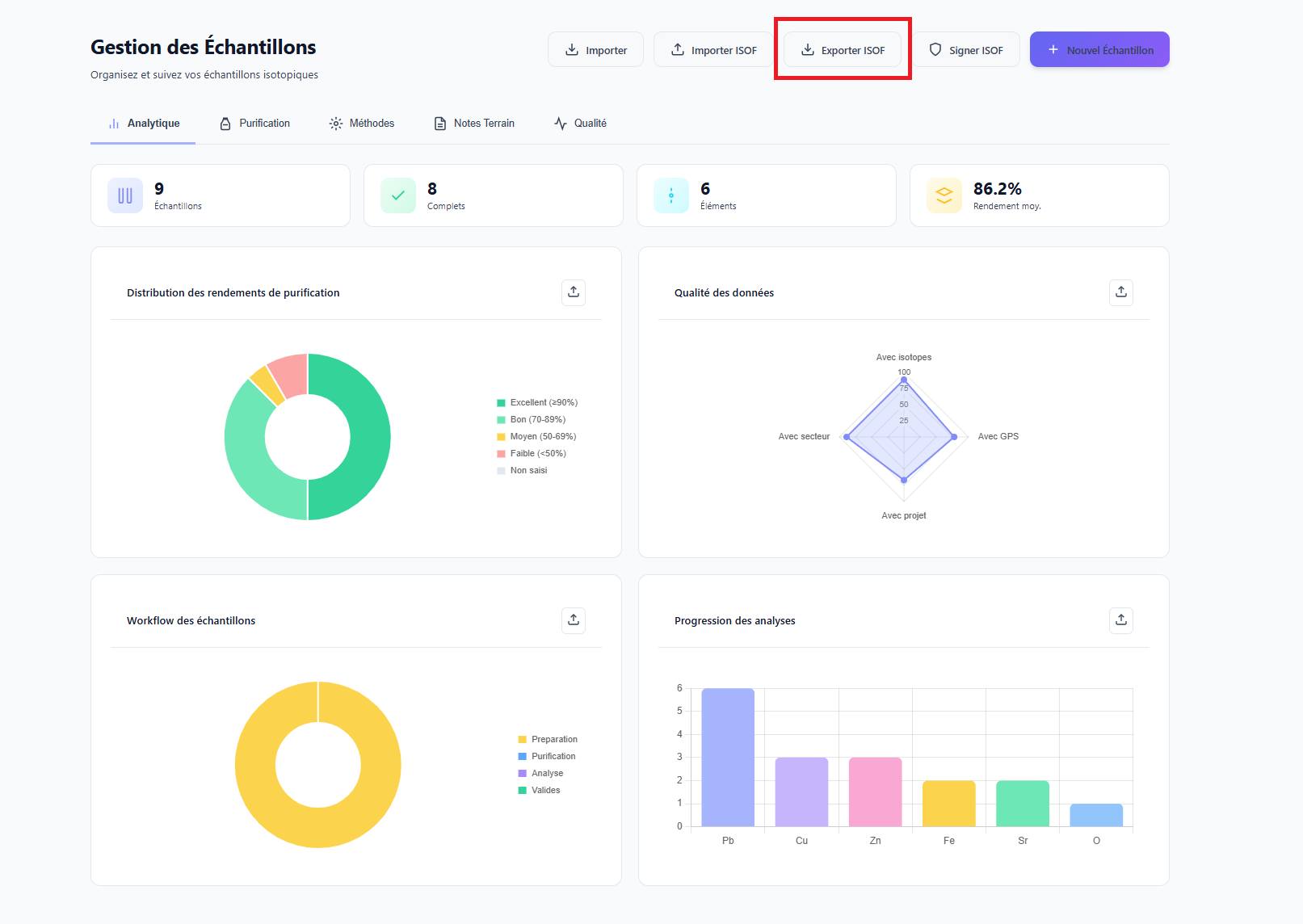This screenshot has height=924, width=1303.
Task: Create a Nouvel Échantillon
Action: click(x=1099, y=50)
